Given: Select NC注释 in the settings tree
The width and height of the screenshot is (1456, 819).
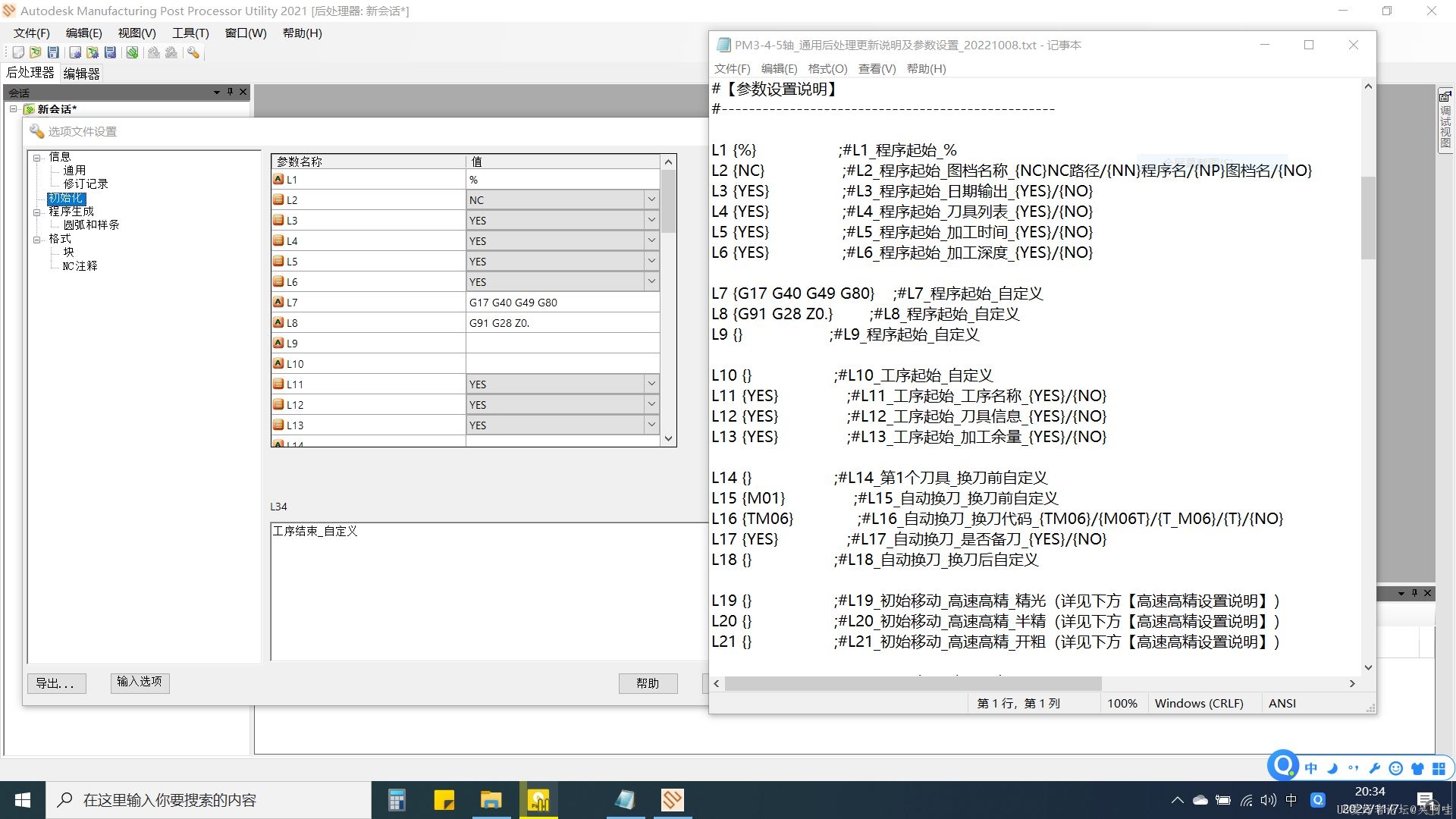Looking at the screenshot, I should 80,266.
